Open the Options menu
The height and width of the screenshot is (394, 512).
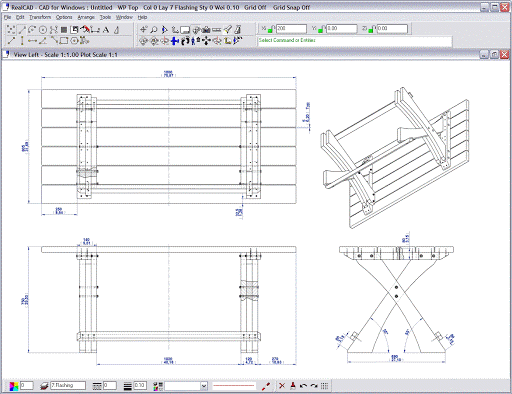point(64,17)
